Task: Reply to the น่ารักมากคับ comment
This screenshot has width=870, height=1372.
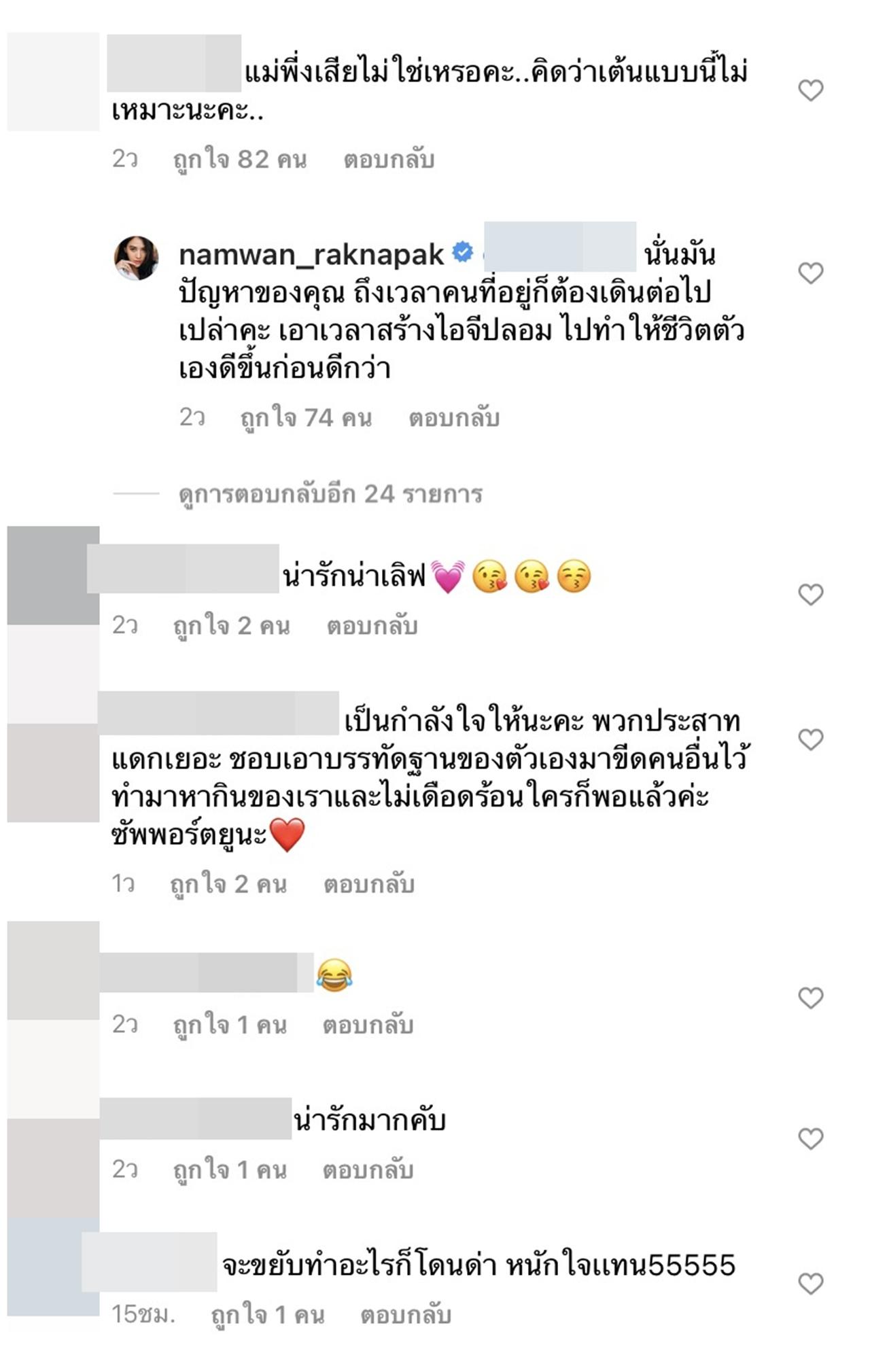Action: pyautogui.click(x=368, y=1169)
